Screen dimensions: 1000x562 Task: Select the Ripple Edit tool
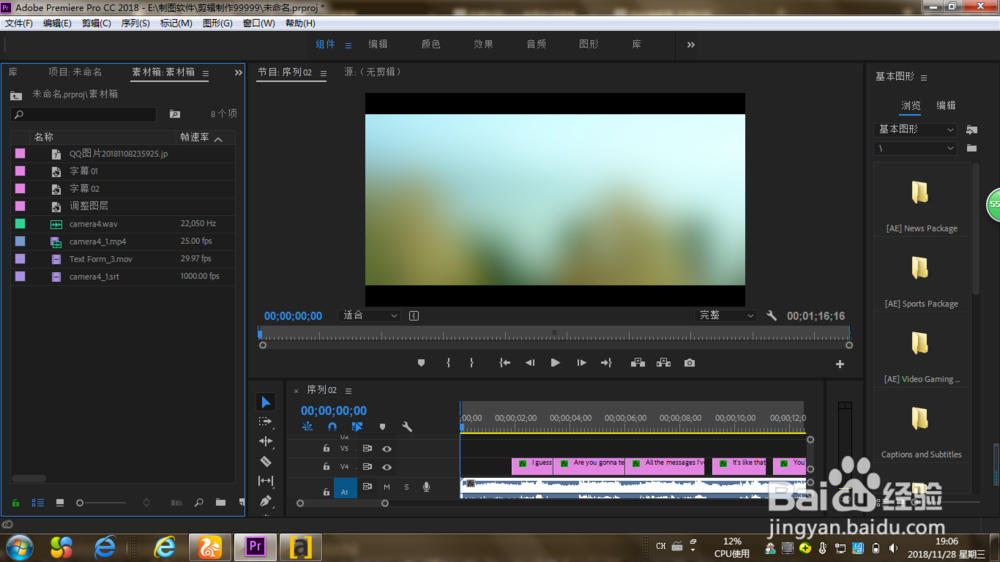pyautogui.click(x=266, y=441)
